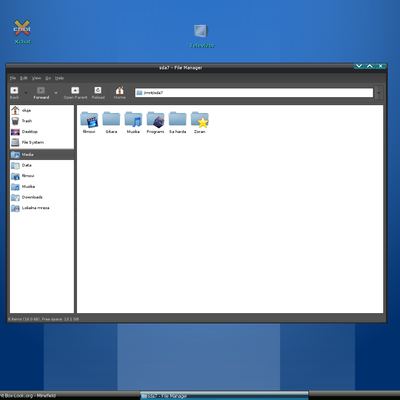Open File System in the sidebar
The width and height of the screenshot is (400, 400).
pyautogui.click(x=42, y=142)
